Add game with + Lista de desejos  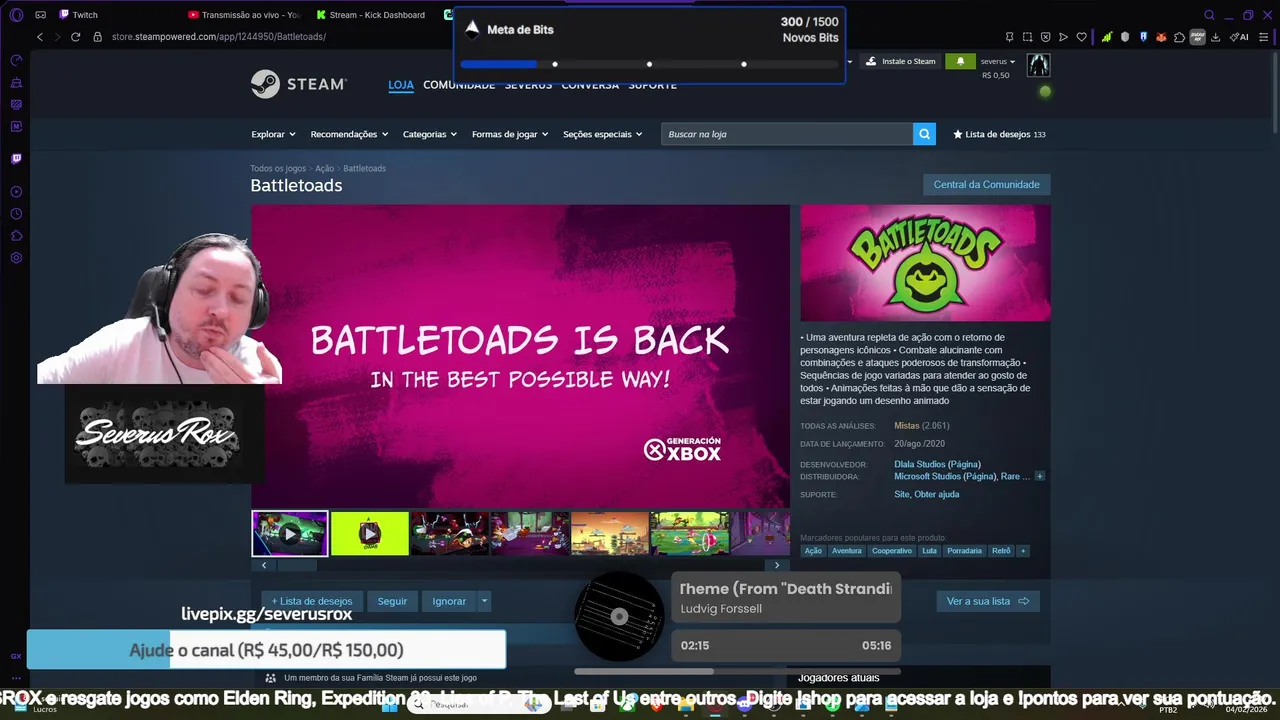point(311,601)
